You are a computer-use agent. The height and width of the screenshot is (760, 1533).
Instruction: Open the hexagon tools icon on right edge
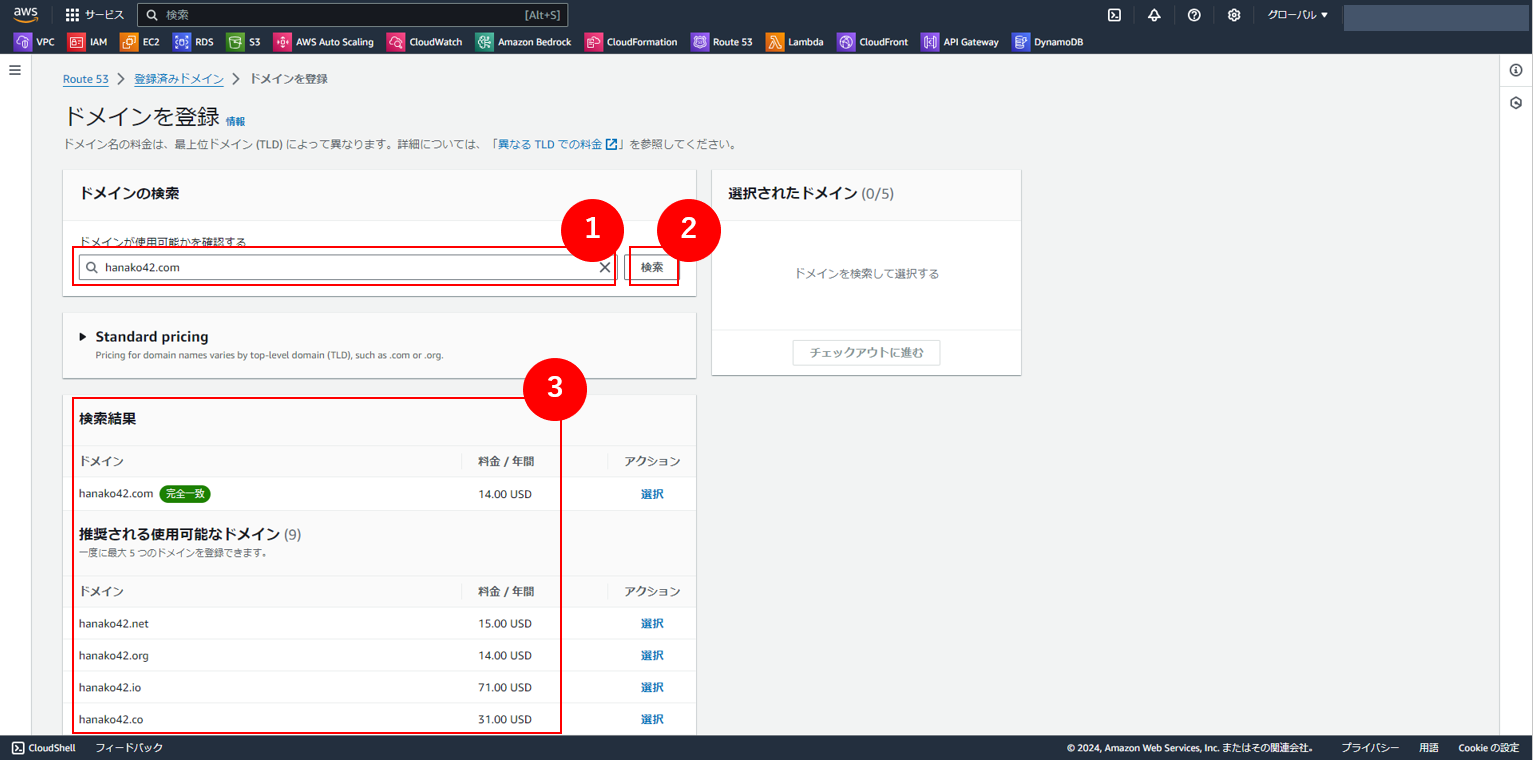[x=1516, y=103]
